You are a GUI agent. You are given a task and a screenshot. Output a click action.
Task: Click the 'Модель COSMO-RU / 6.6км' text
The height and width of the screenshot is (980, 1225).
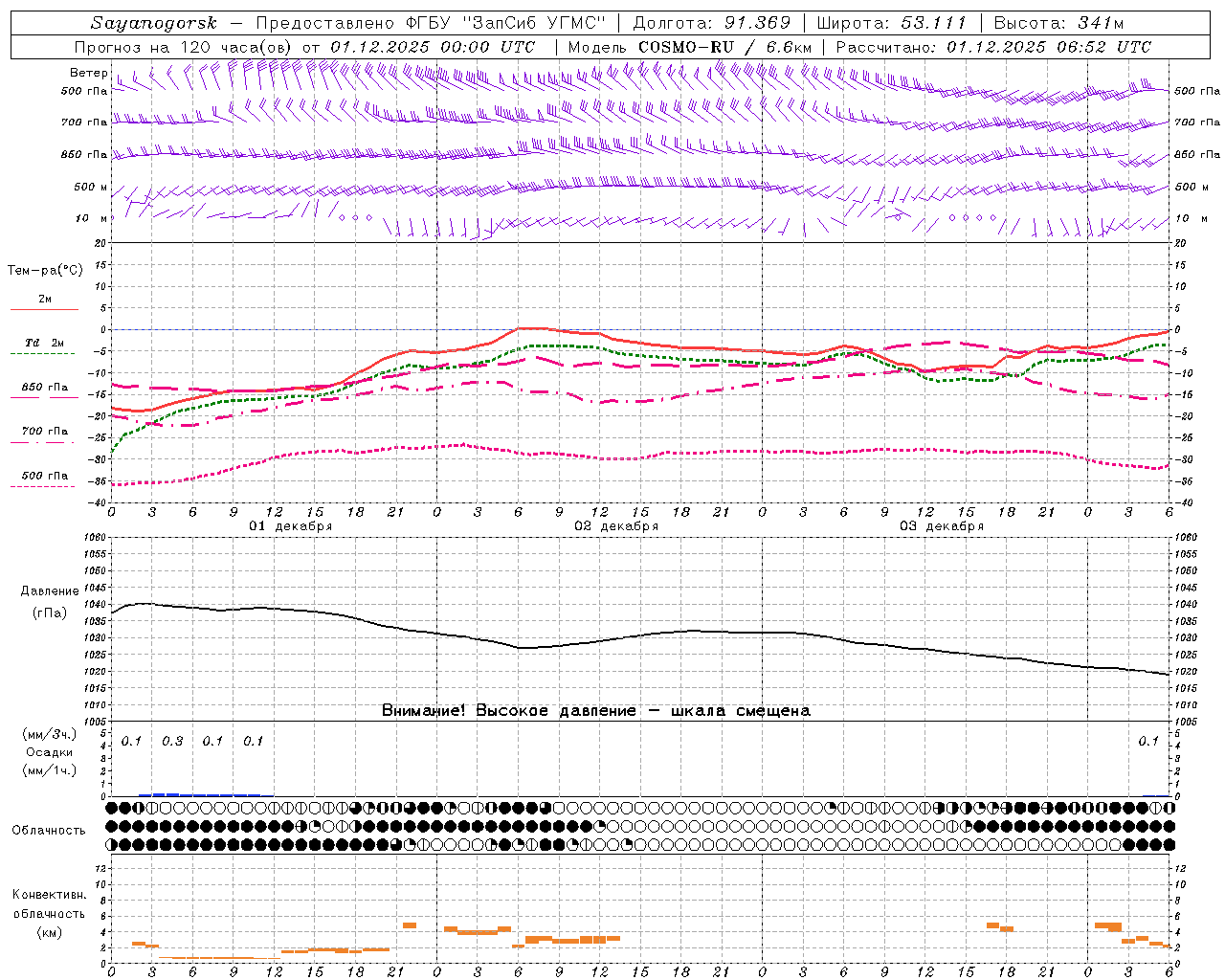[x=689, y=47]
